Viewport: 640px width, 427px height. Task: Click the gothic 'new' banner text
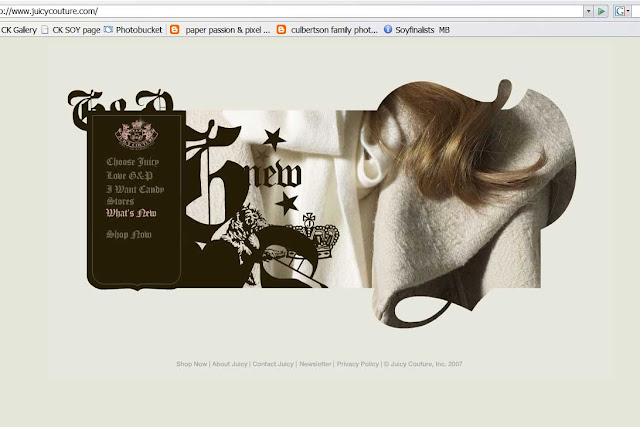coord(273,175)
